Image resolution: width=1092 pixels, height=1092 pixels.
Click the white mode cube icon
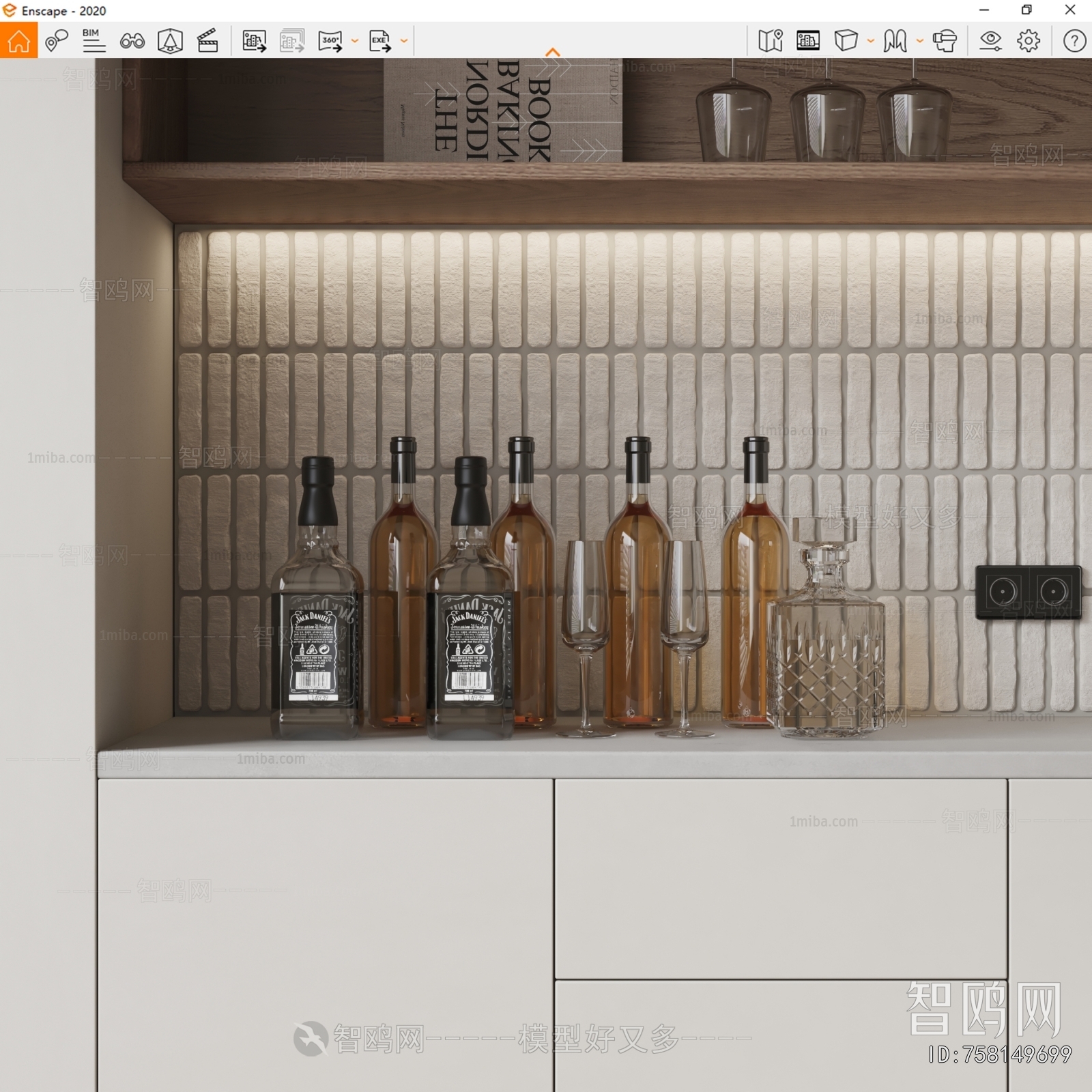(846, 41)
